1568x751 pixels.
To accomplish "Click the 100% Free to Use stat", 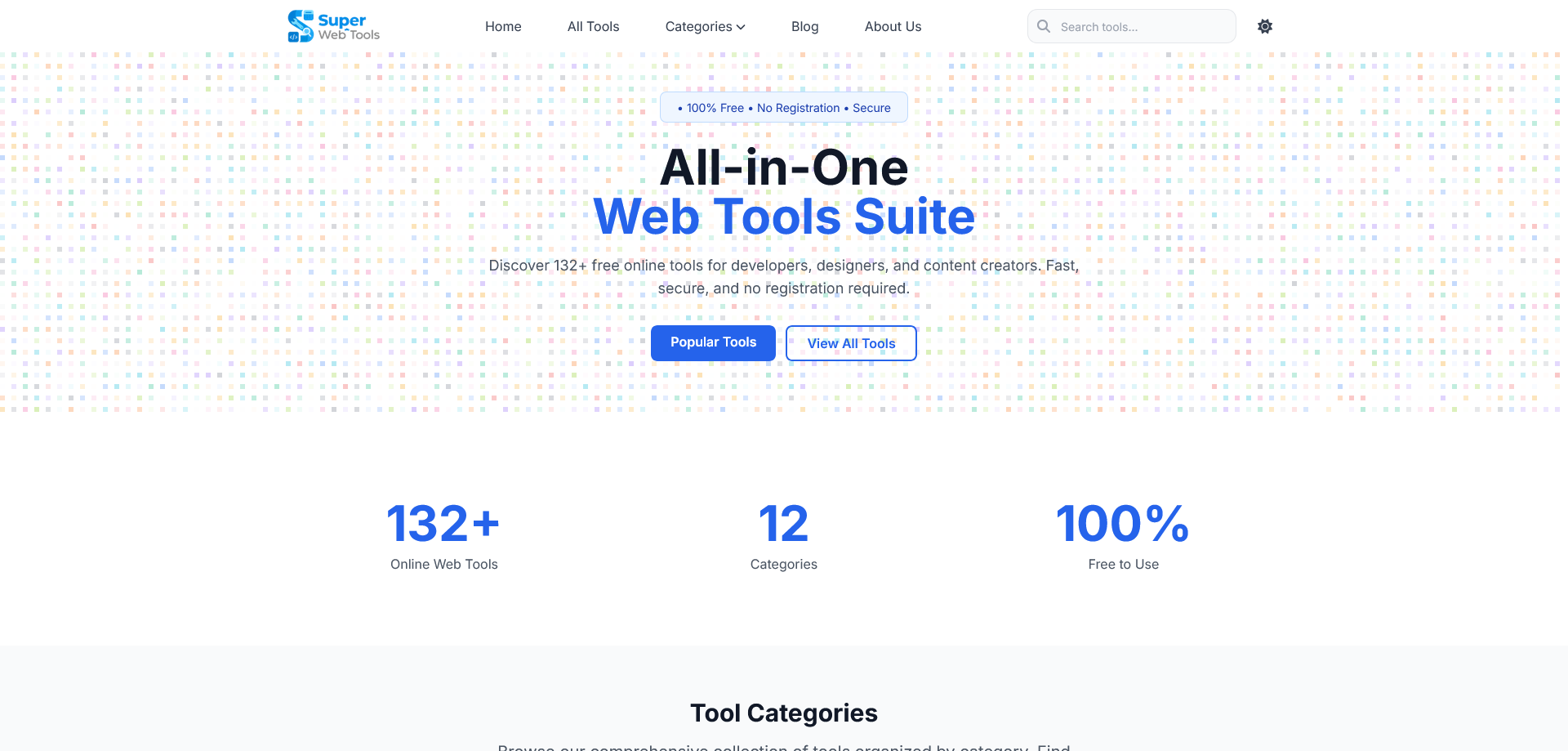I will [1123, 535].
